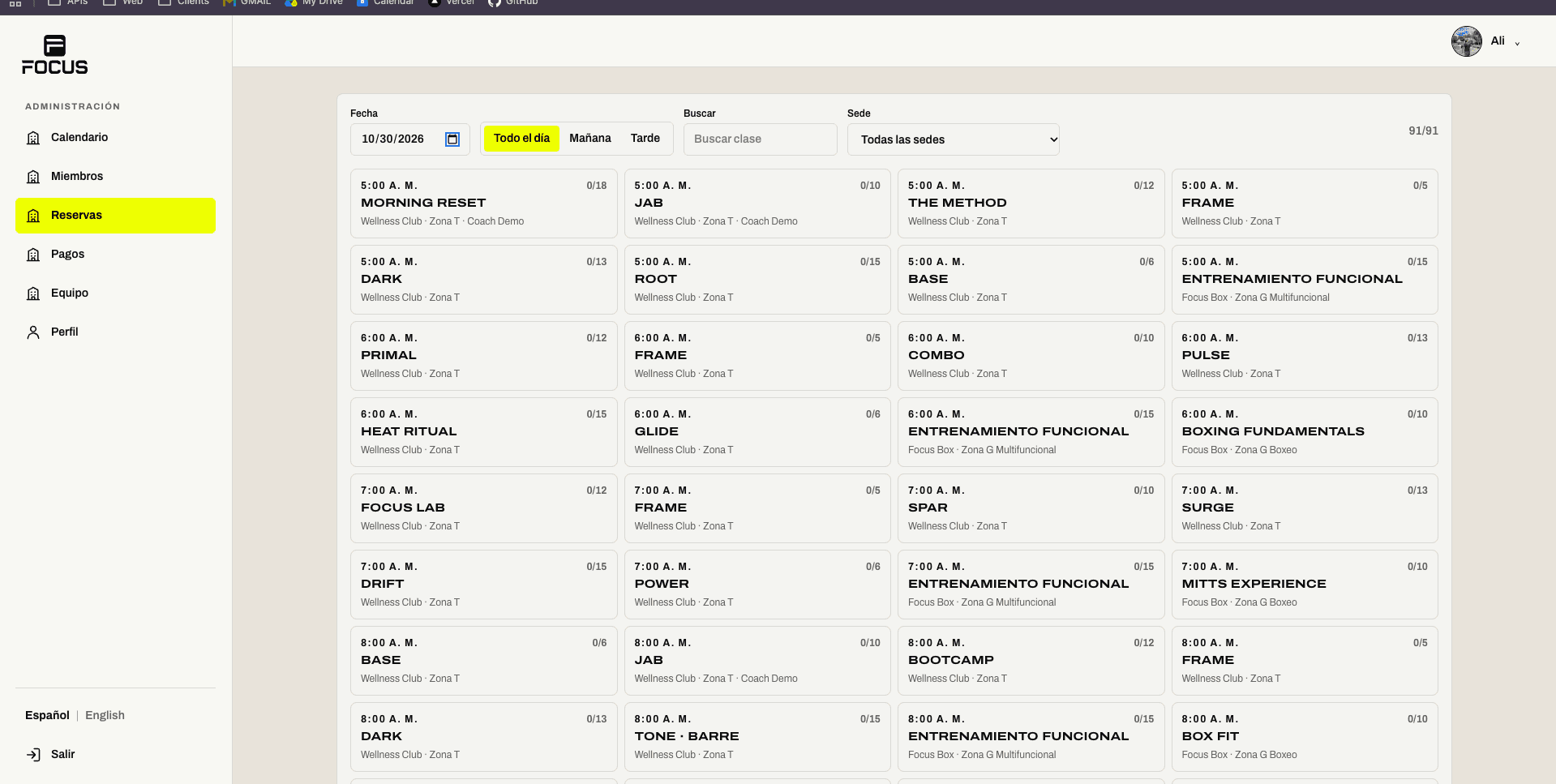The width and height of the screenshot is (1556, 784).
Task: Open the Todas las sedes dropdown
Action: 954,139
